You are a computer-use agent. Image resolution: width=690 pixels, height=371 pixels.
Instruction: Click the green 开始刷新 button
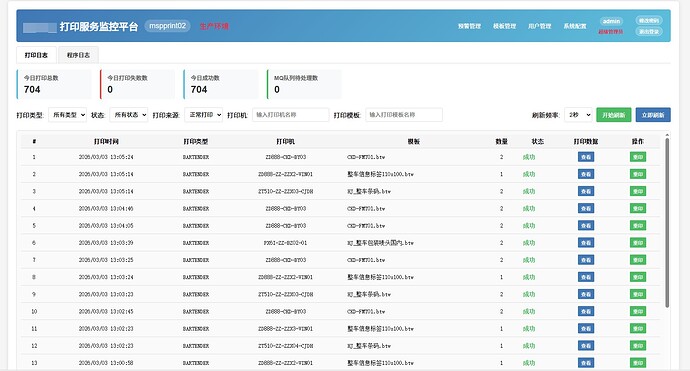tap(613, 115)
